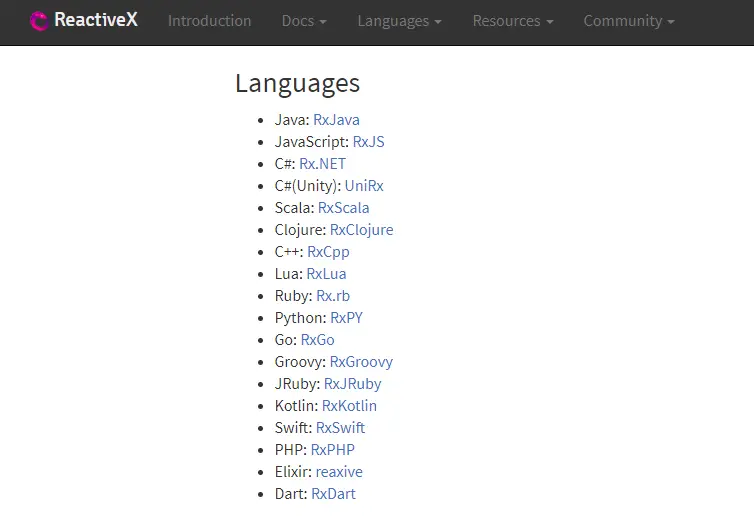Viewport: 754px width, 522px height.
Task: Open the RxScala link
Action: (343, 208)
